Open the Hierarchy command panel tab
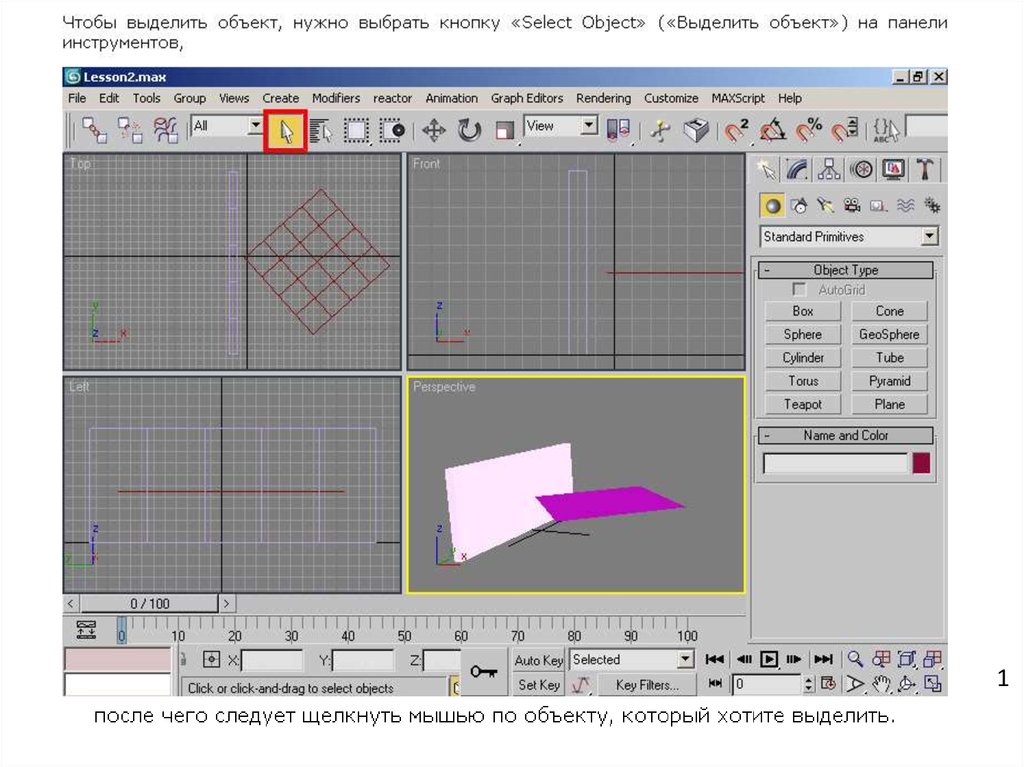This screenshot has width=1024, height=767. (x=827, y=169)
